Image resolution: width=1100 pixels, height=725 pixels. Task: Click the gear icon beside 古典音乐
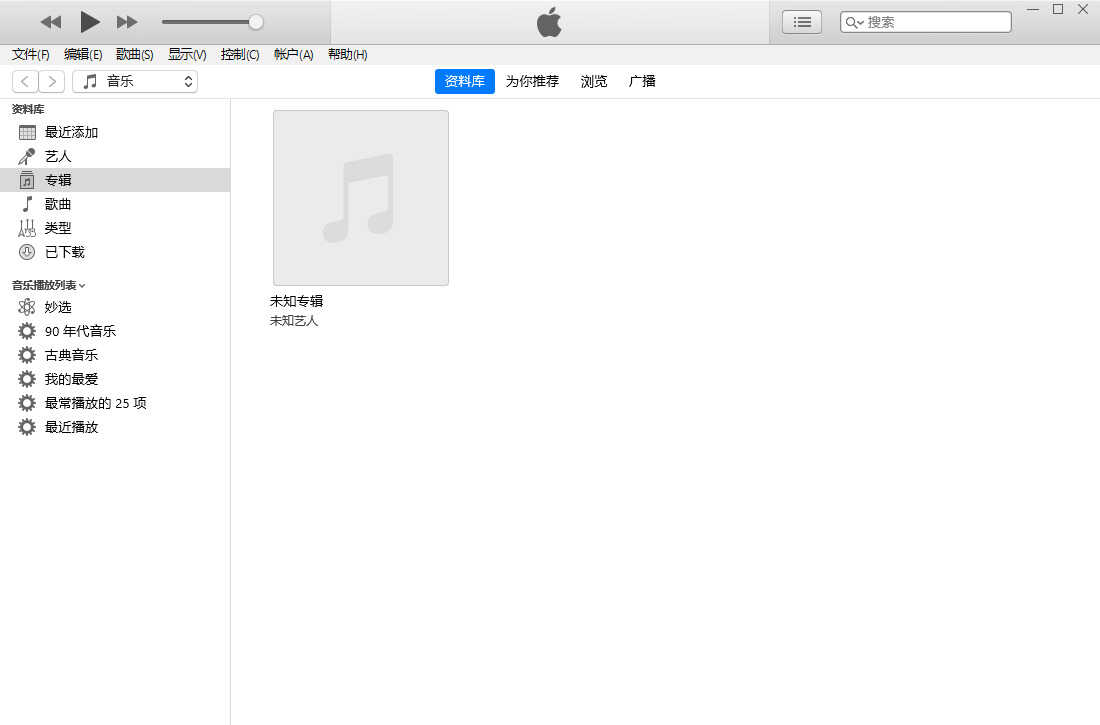tap(27, 355)
